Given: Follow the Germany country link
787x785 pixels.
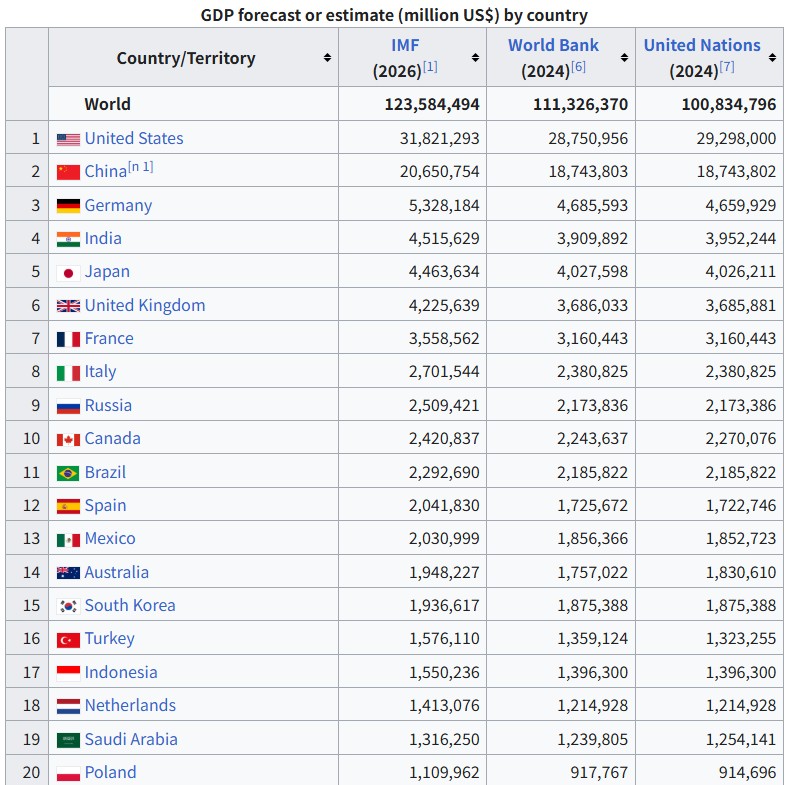Looking at the screenshot, I should pos(118,205).
